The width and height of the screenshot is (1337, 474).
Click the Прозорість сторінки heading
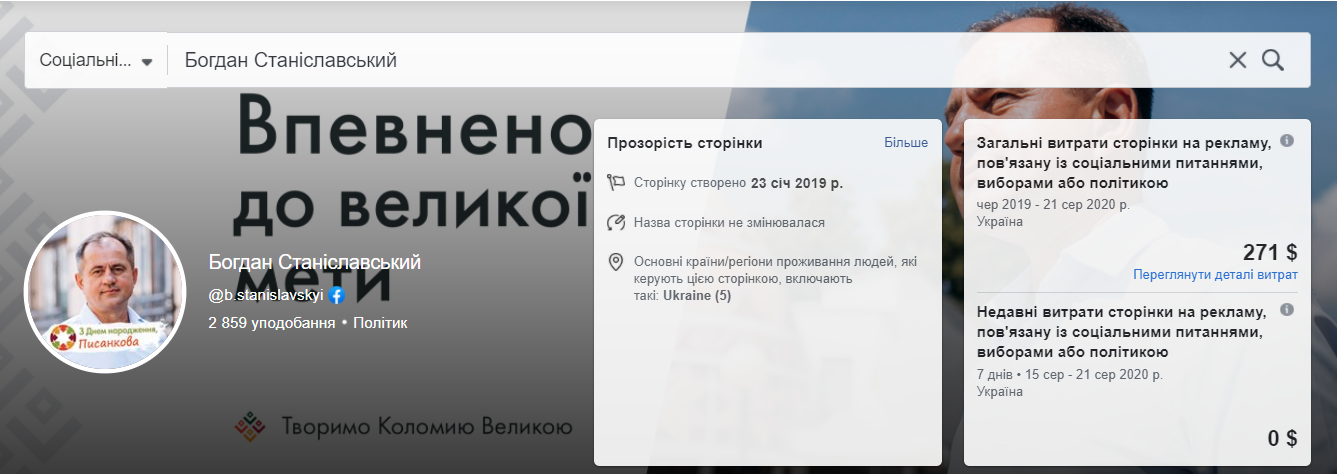[685, 143]
